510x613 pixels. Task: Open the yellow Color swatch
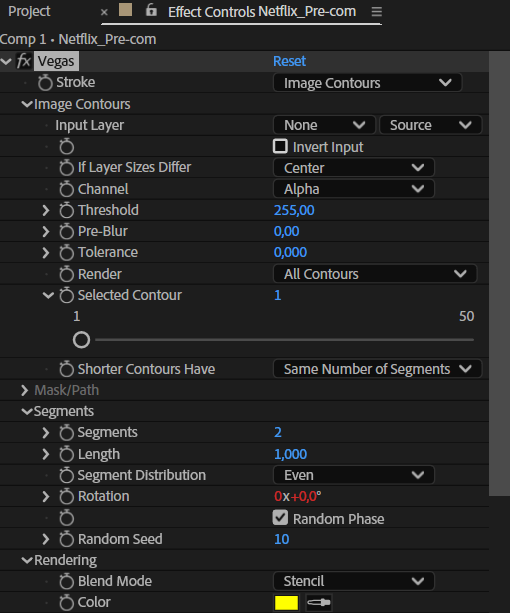(286, 602)
